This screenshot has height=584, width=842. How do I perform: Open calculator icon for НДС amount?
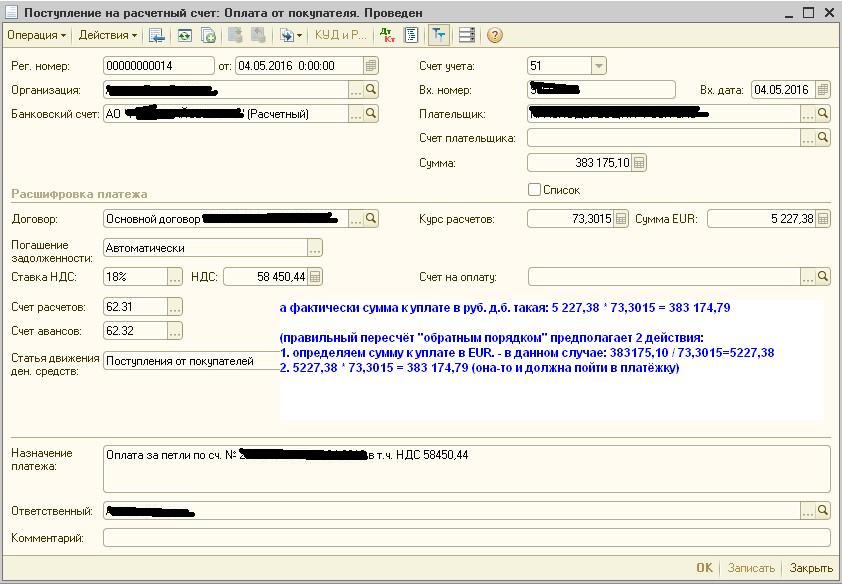315,277
